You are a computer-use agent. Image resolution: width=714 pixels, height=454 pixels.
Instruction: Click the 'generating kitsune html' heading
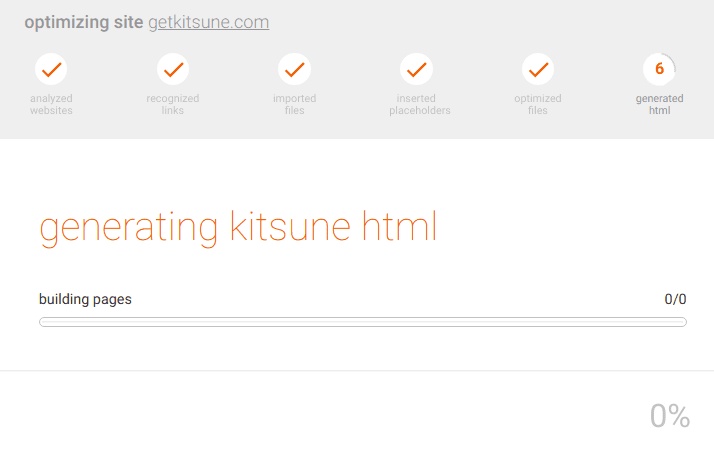tap(238, 227)
